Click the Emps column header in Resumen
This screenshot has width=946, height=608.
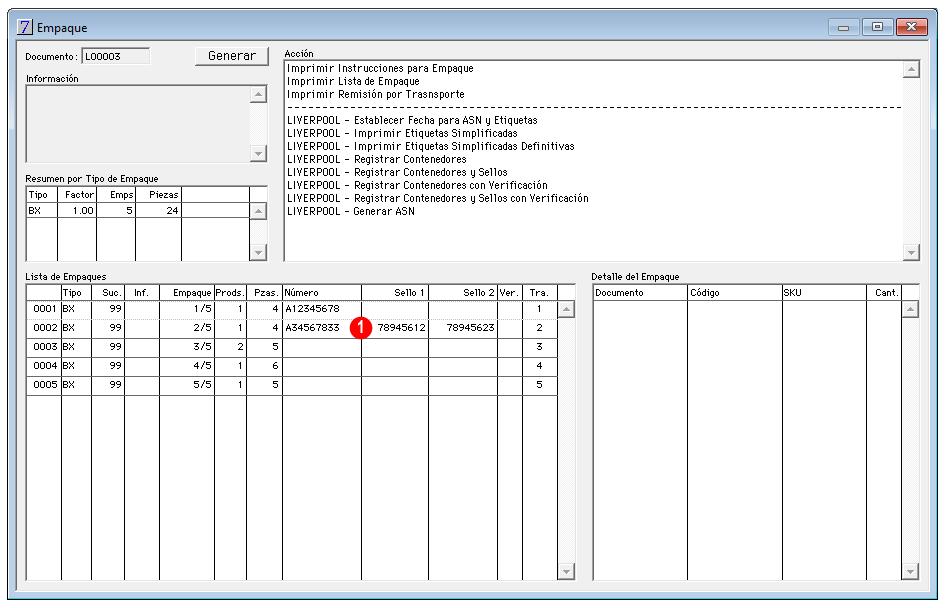pos(116,195)
